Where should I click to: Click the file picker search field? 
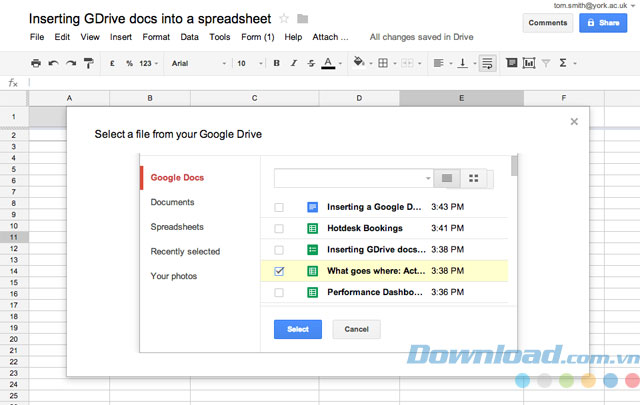pyautogui.click(x=348, y=178)
